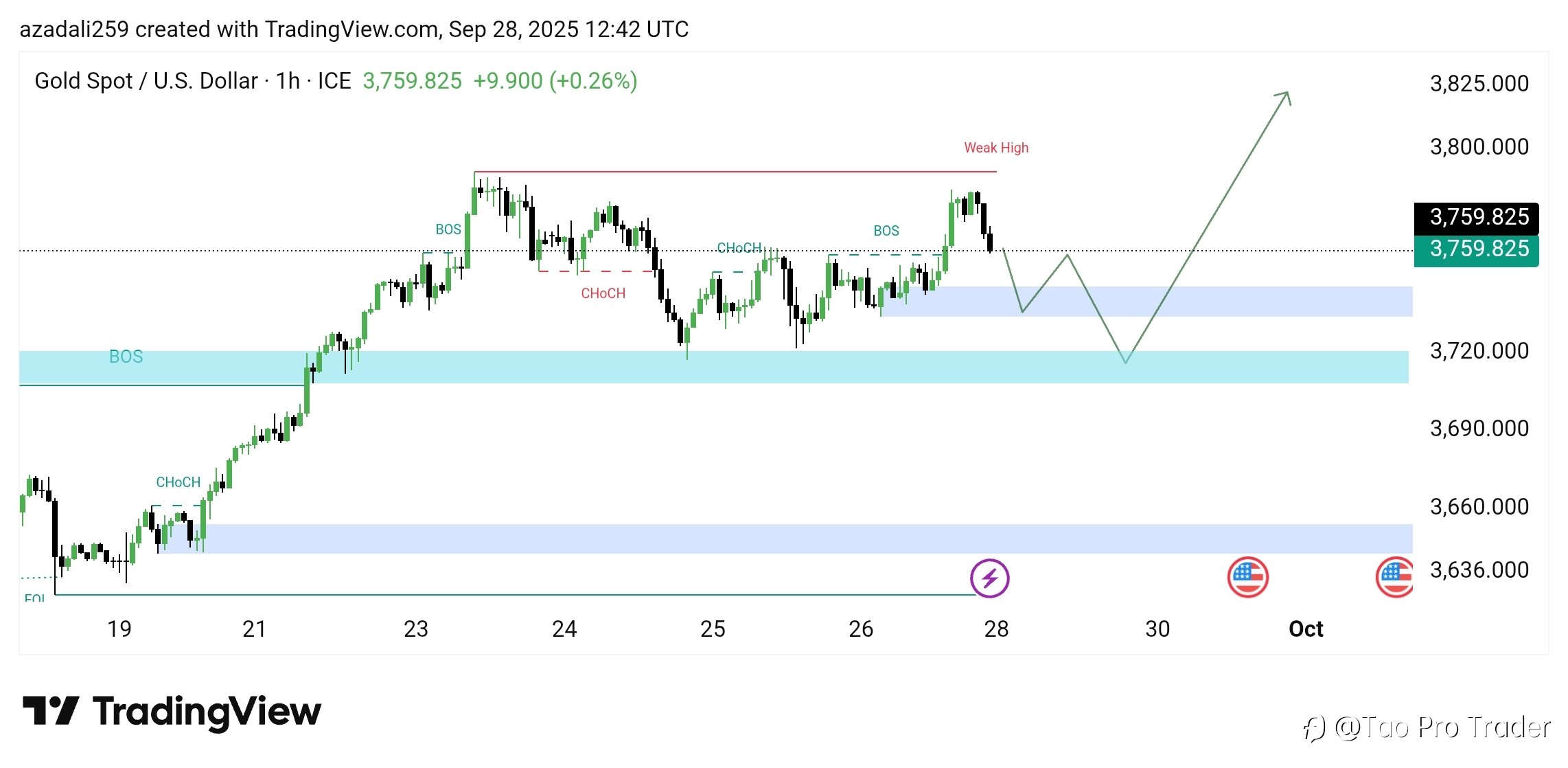Click the 3,800.000 price axis label
The image size is (1568, 768).
tap(1479, 147)
